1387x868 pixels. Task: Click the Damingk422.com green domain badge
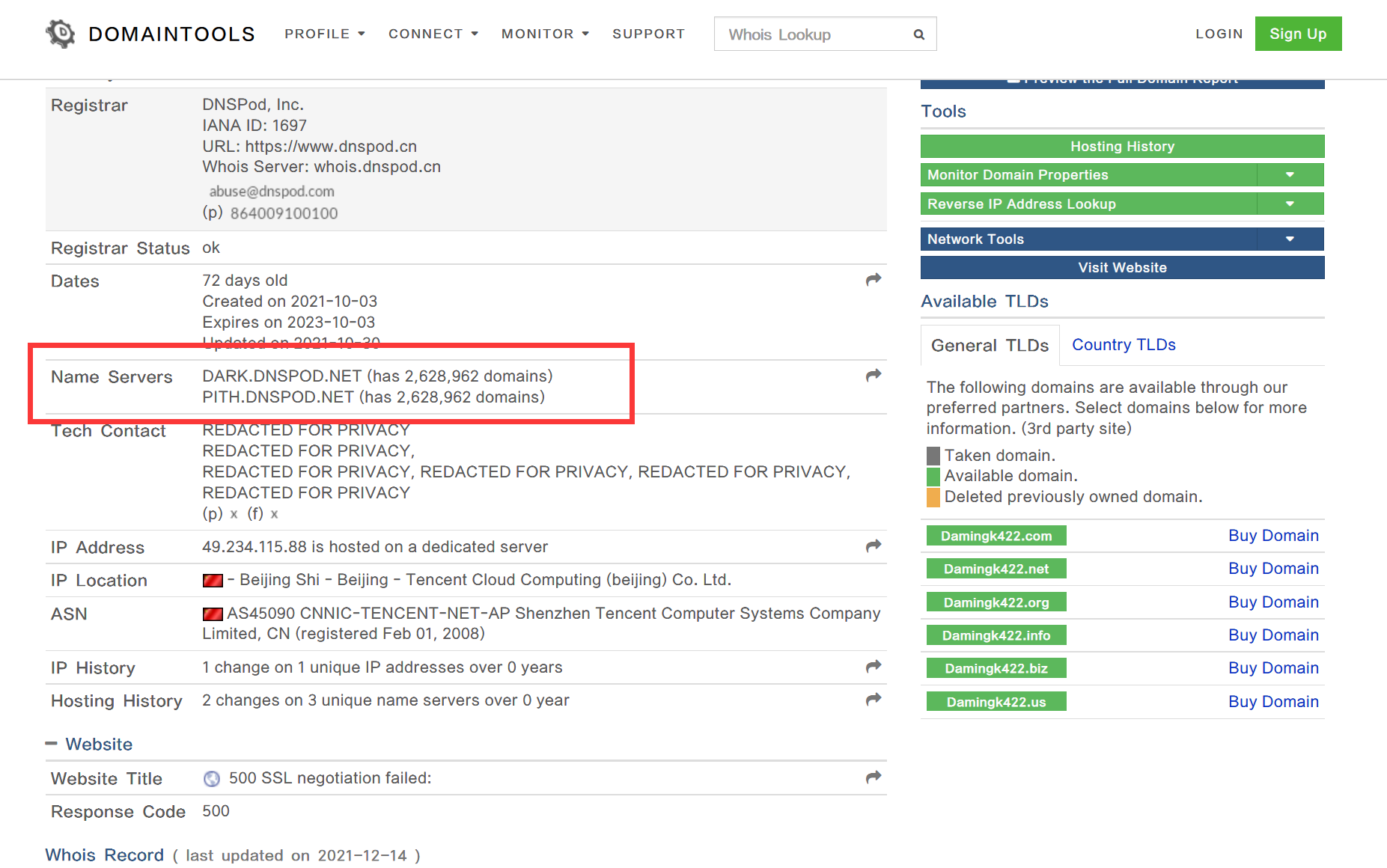pyautogui.click(x=996, y=536)
